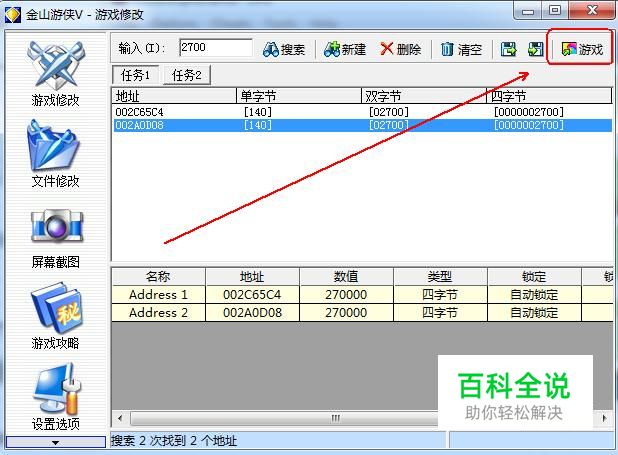618x455 pixels.
Task: Click the 清空 trash bin button
Action: pyautogui.click(x=461, y=49)
